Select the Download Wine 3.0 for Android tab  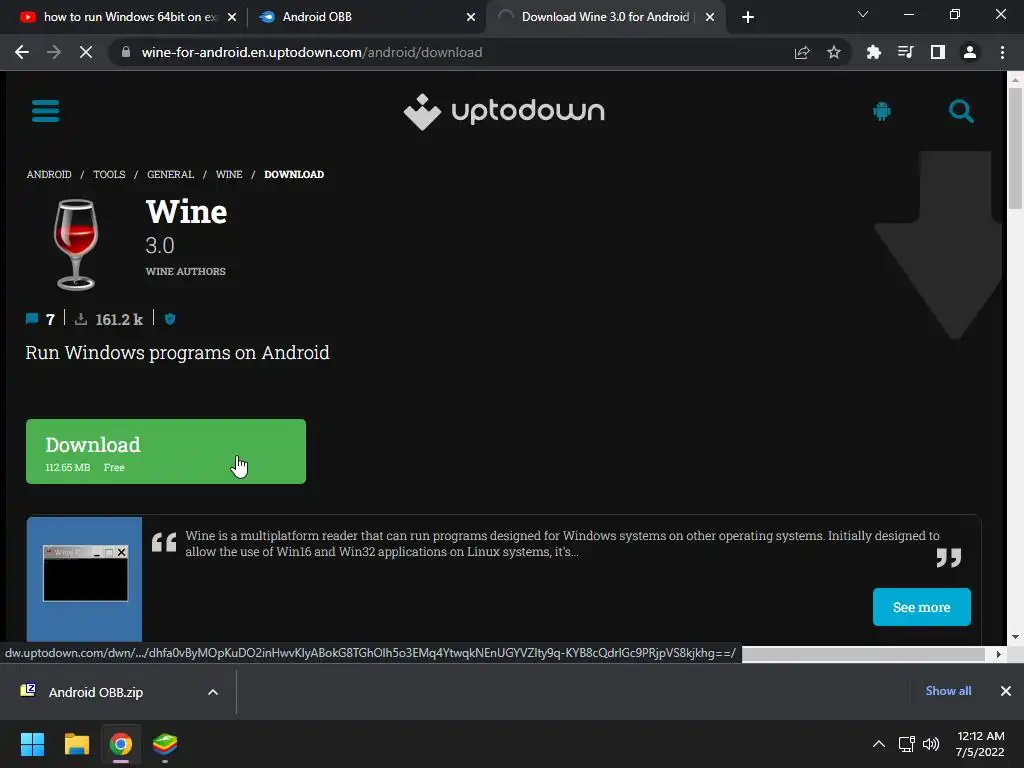(x=605, y=17)
